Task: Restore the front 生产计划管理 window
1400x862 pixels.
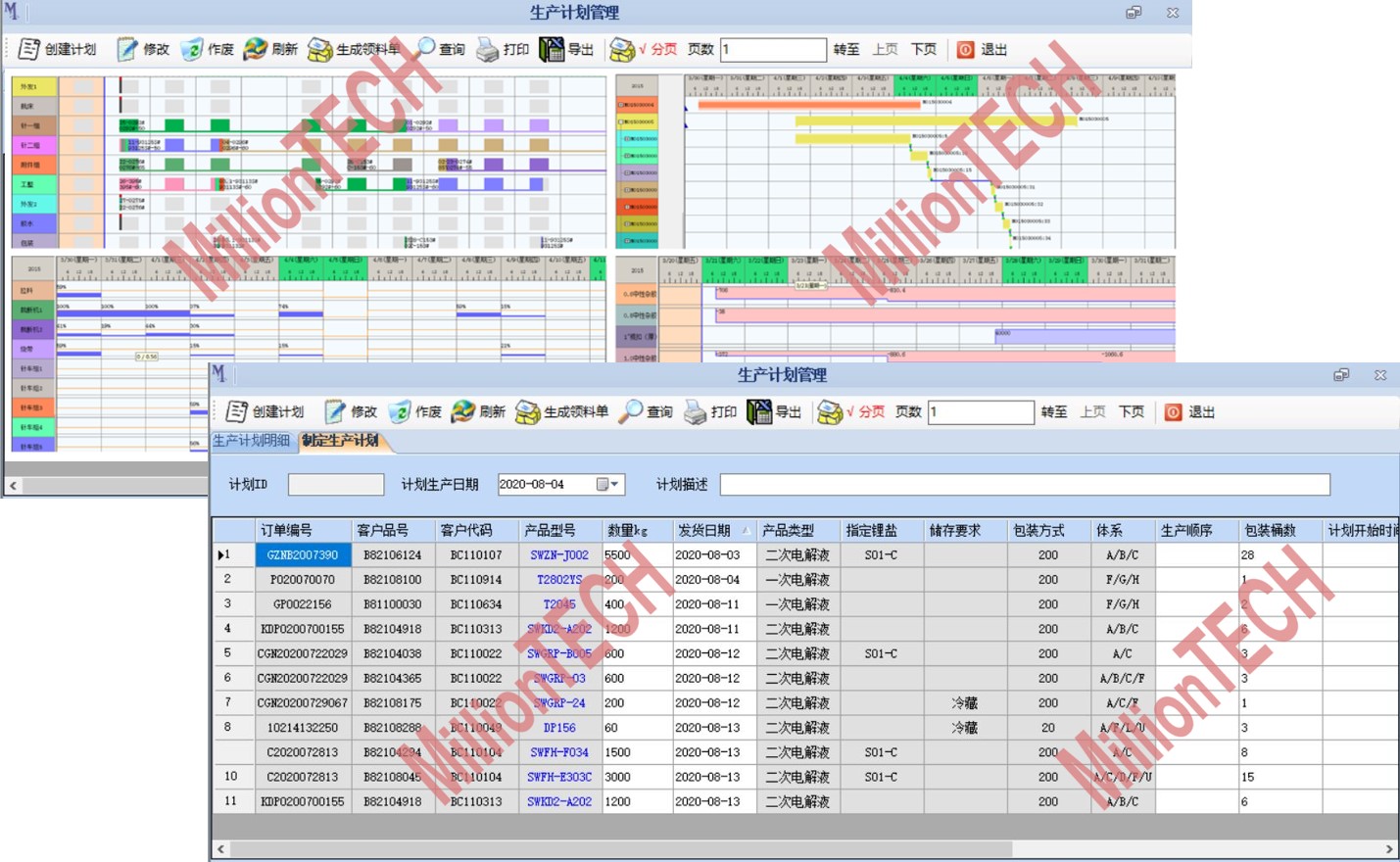Action: pyautogui.click(x=1341, y=375)
